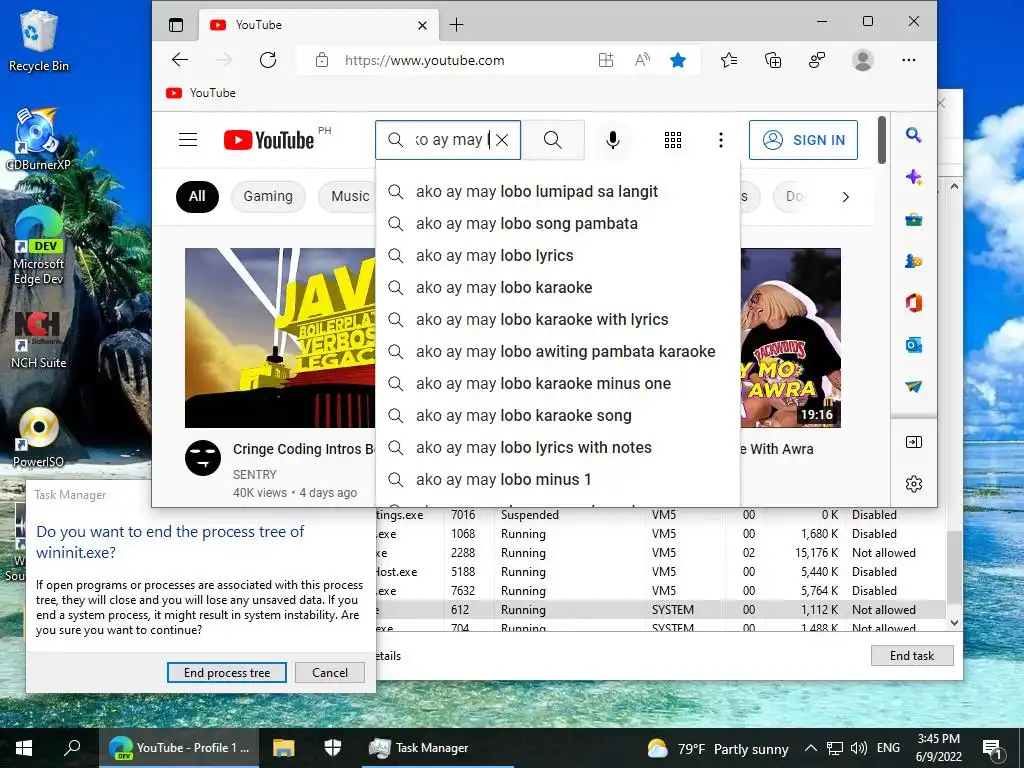Image resolution: width=1024 pixels, height=768 pixels.
Task: Refresh the YouTube page
Action: pyautogui.click(x=268, y=60)
